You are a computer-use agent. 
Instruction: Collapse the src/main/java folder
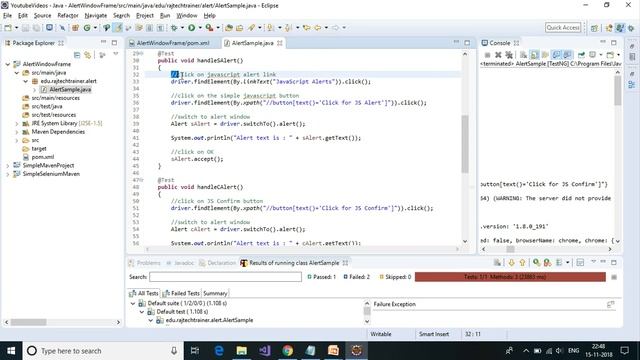click(x=17, y=73)
